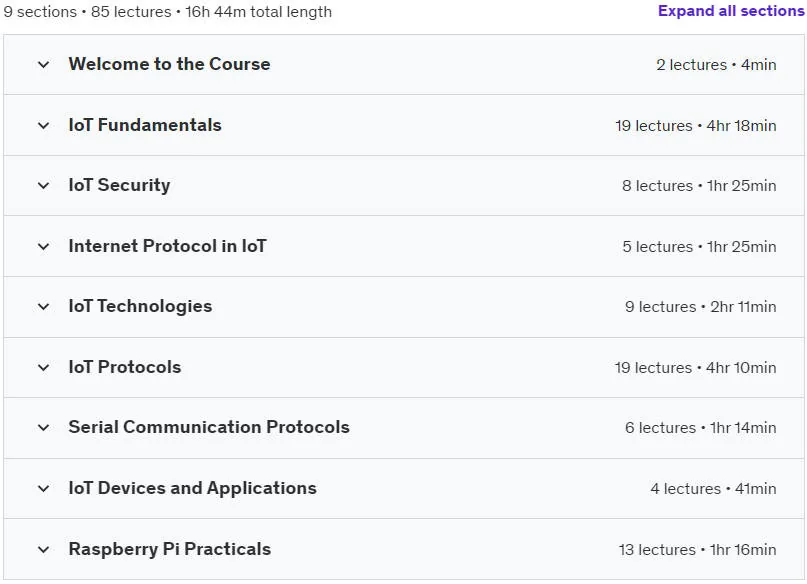Click the IoT Protocols chevron icon
This screenshot has width=807, height=584.
point(44,368)
